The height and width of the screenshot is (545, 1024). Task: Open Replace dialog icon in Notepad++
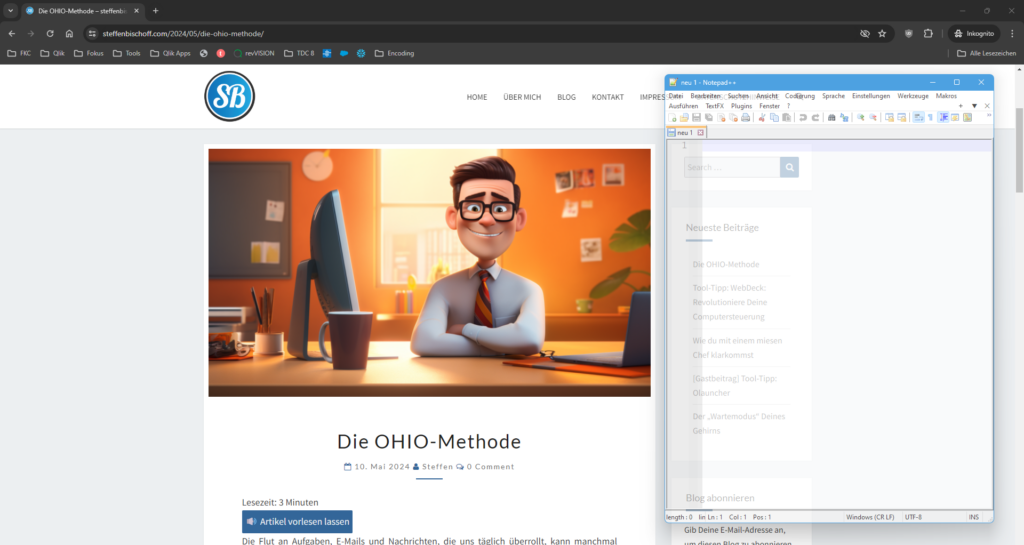844,117
